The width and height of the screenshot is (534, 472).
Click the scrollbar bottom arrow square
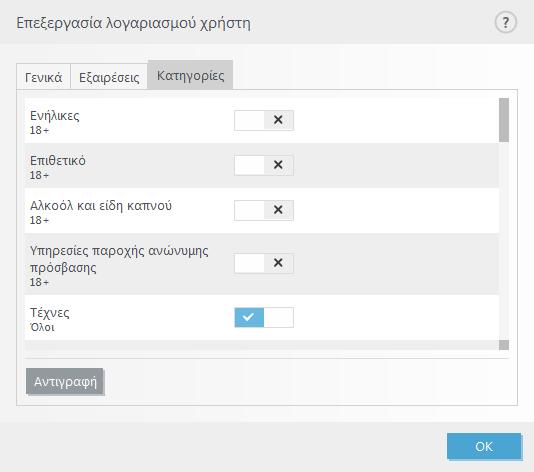point(504,345)
